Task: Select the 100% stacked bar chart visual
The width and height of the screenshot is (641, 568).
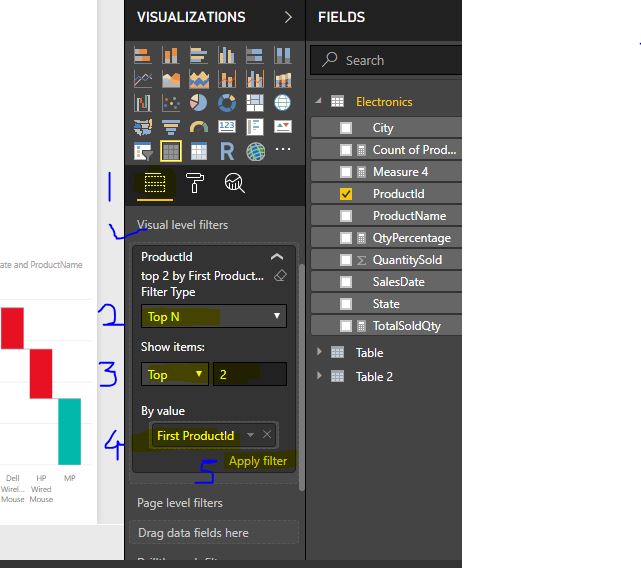Action: (255, 55)
